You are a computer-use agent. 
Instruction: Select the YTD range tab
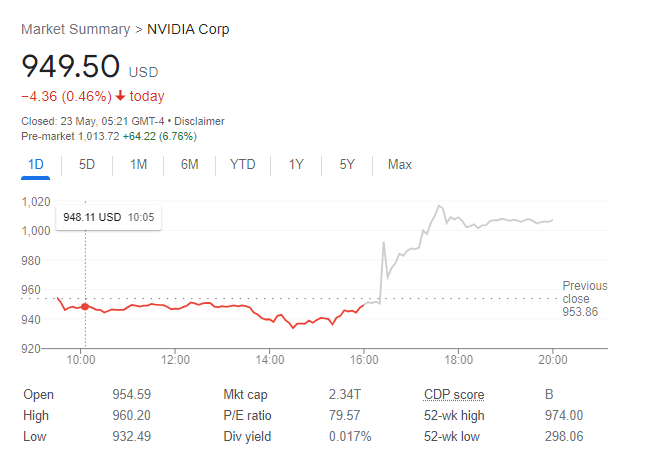242,165
